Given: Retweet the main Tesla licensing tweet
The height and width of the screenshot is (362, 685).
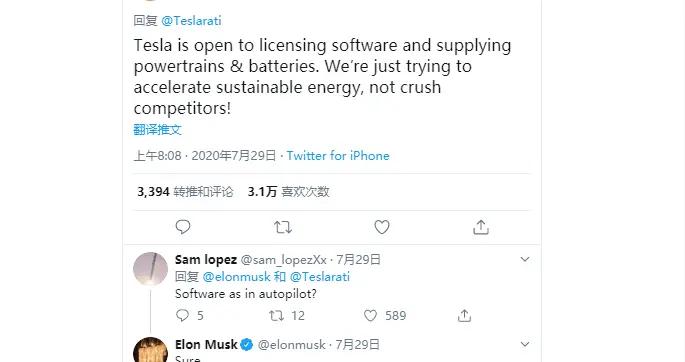Looking at the screenshot, I should click(283, 227).
